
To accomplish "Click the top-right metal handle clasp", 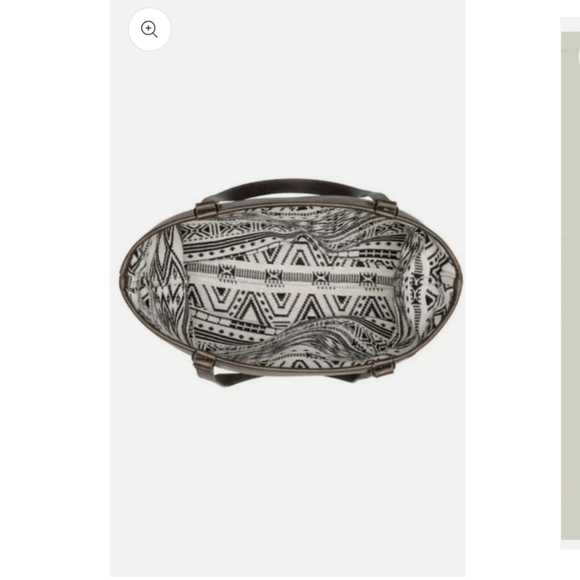I will tap(386, 207).
